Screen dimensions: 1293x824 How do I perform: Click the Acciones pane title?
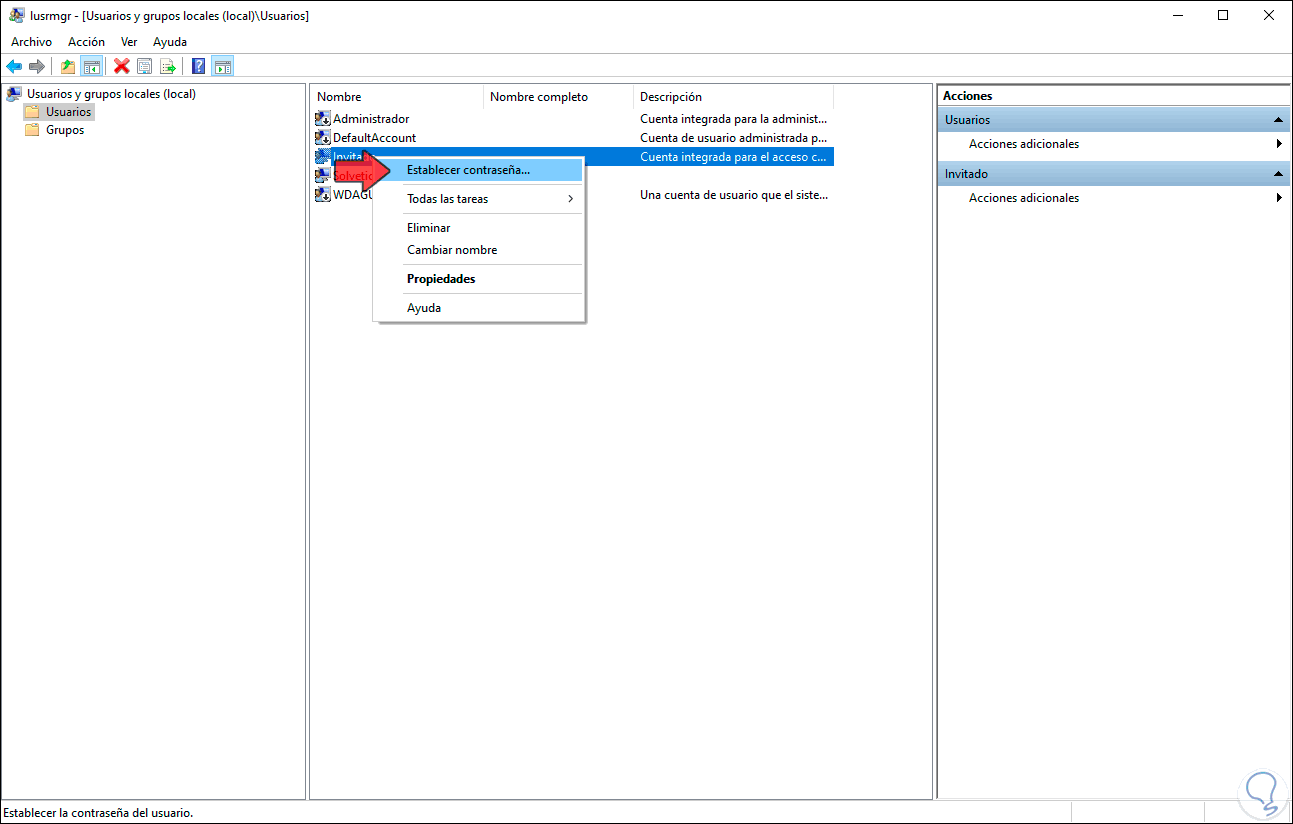tap(967, 96)
